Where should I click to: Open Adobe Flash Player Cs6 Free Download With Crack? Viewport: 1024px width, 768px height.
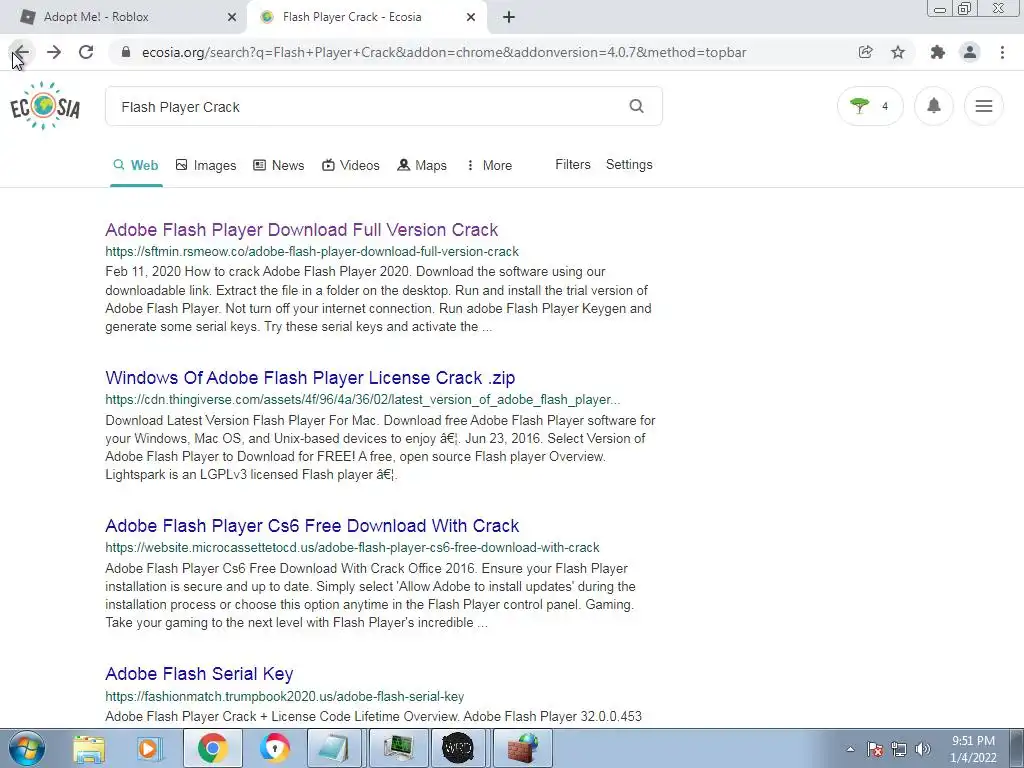312,526
